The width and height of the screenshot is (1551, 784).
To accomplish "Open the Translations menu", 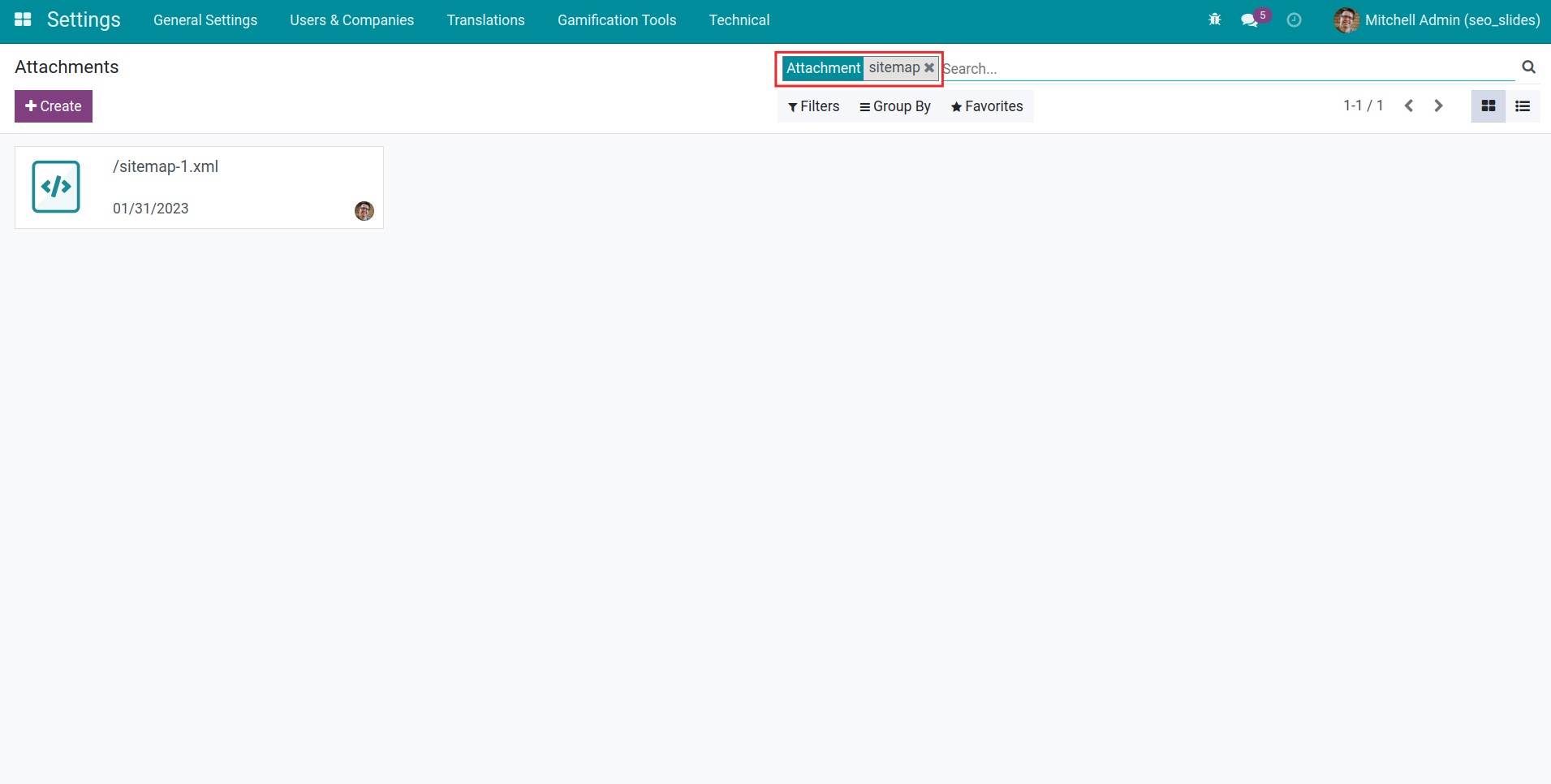I will click(485, 19).
